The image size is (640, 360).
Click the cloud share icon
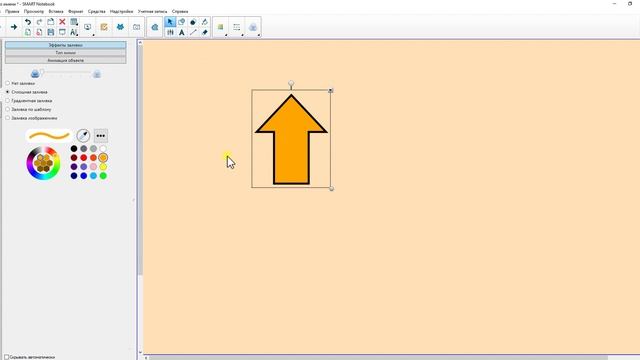(155, 27)
